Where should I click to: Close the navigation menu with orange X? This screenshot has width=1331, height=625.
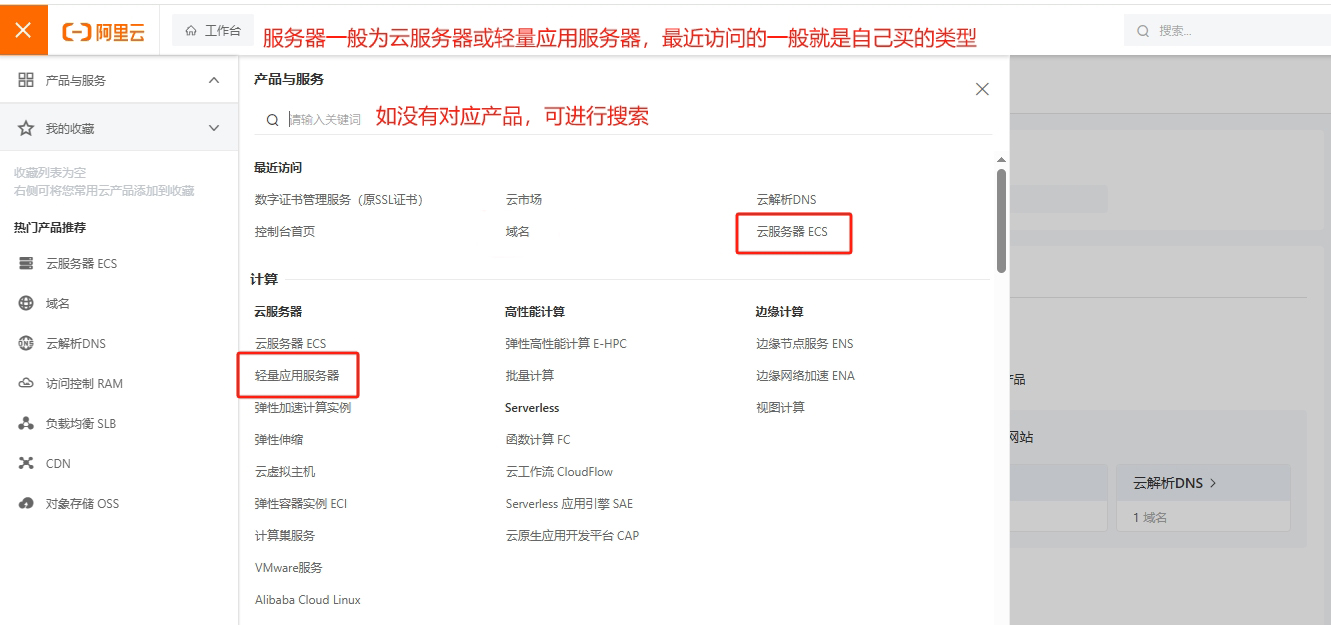(x=24, y=30)
